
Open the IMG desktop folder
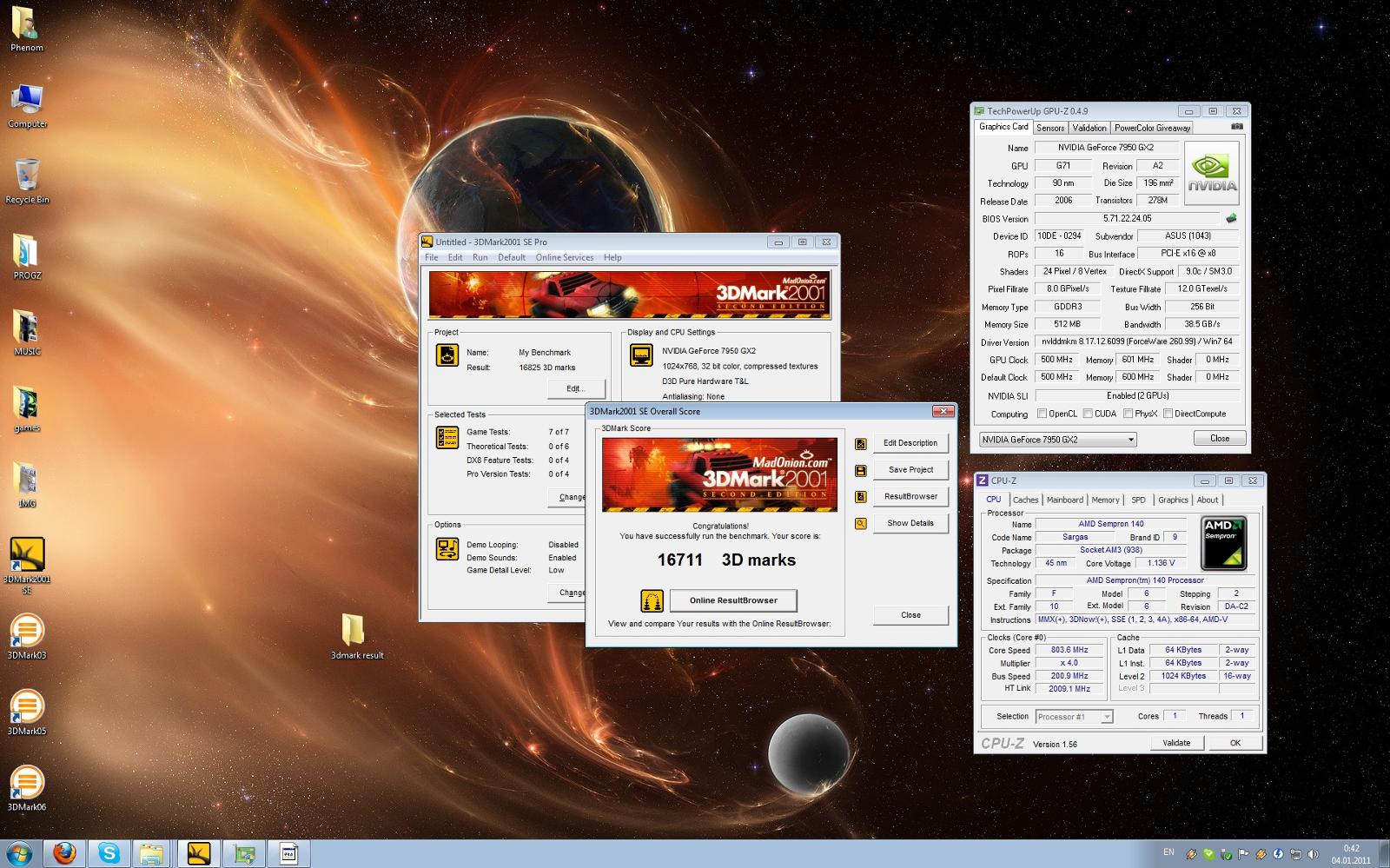point(27,485)
